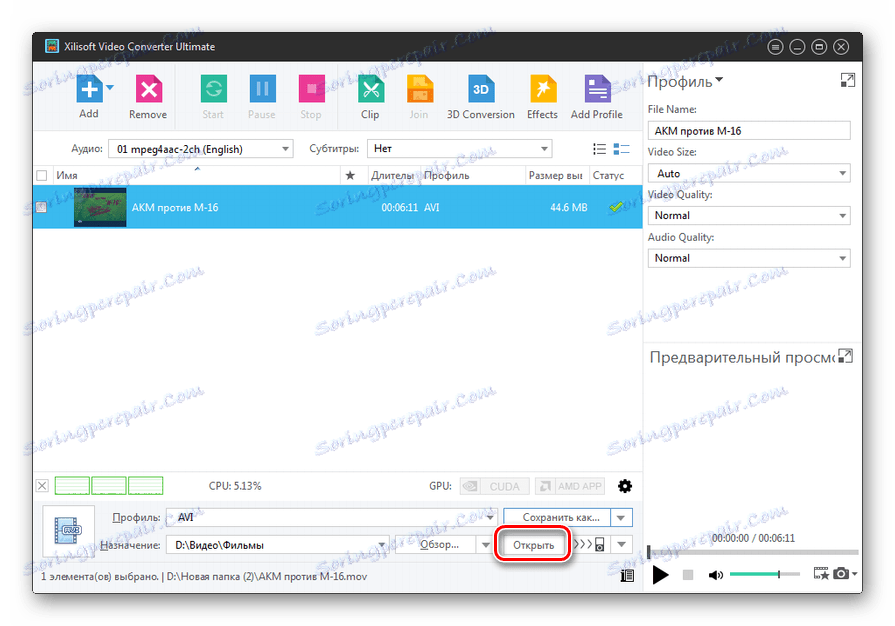Take a snapshot with the camera icon

(841, 574)
